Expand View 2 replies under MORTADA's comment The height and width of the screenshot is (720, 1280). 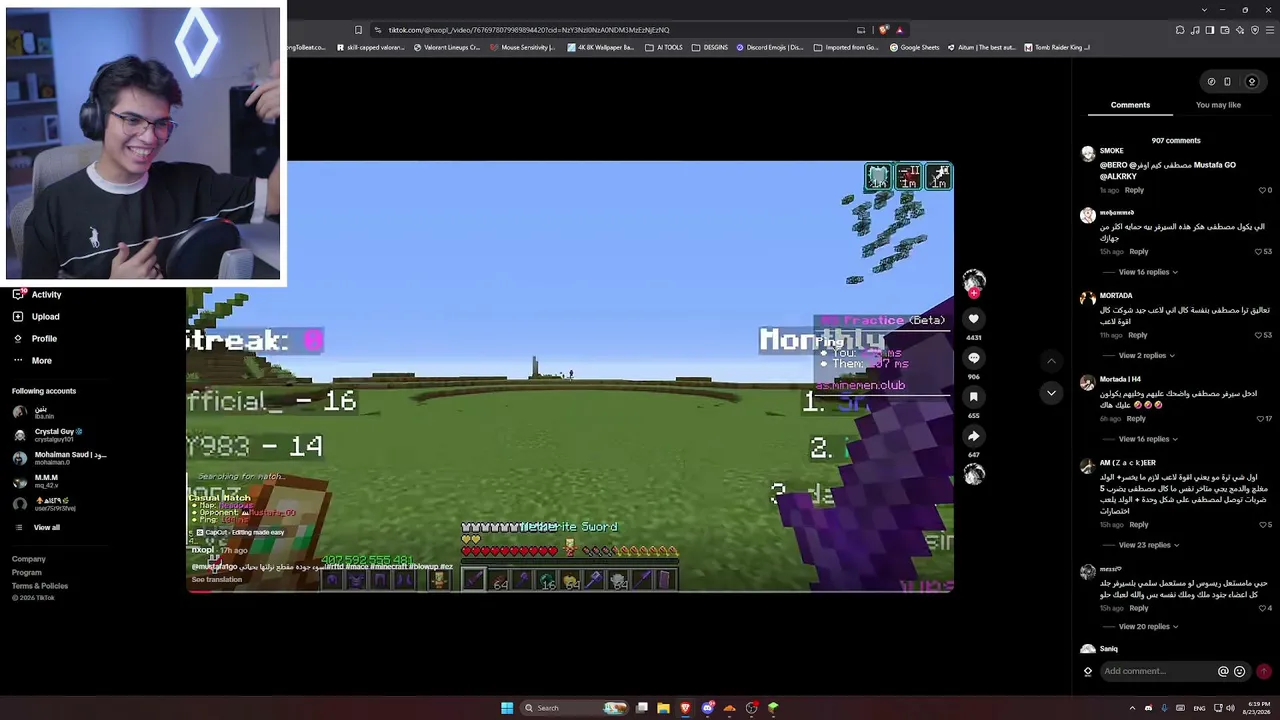pos(1147,356)
